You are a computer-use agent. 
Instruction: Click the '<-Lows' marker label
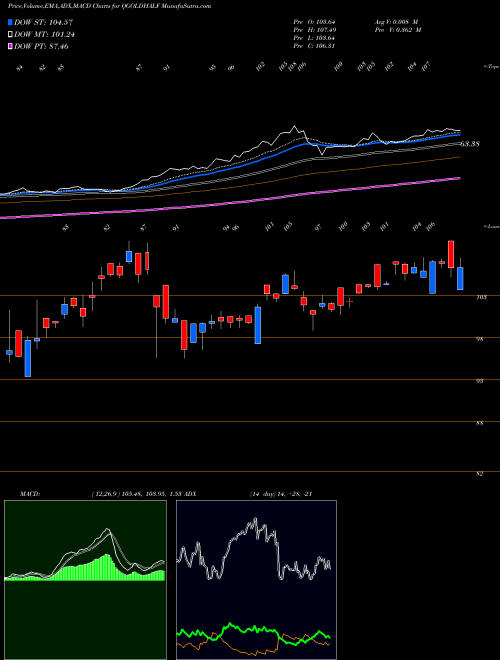pyautogui.click(x=491, y=226)
